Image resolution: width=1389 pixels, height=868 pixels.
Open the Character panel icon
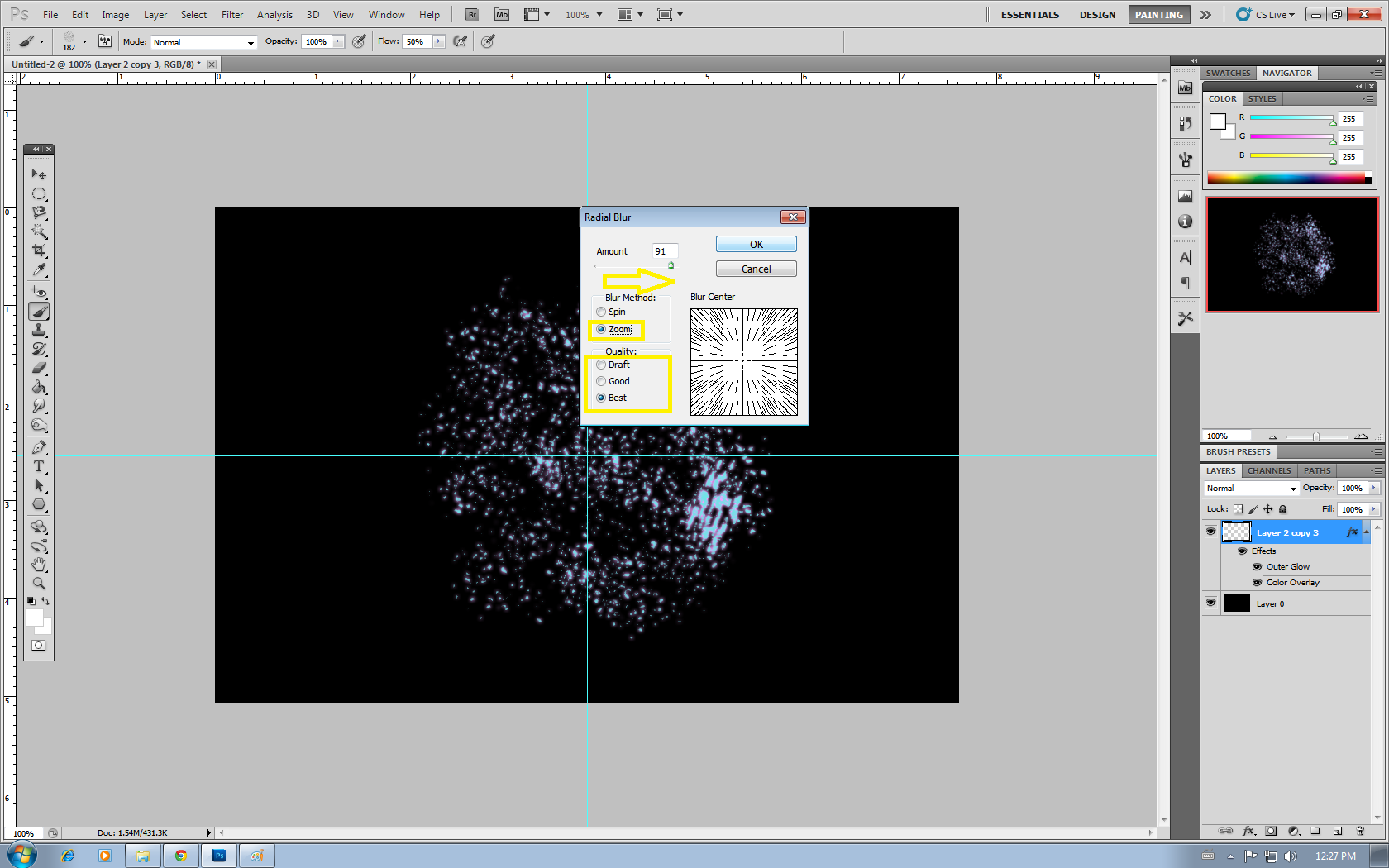(x=1186, y=258)
